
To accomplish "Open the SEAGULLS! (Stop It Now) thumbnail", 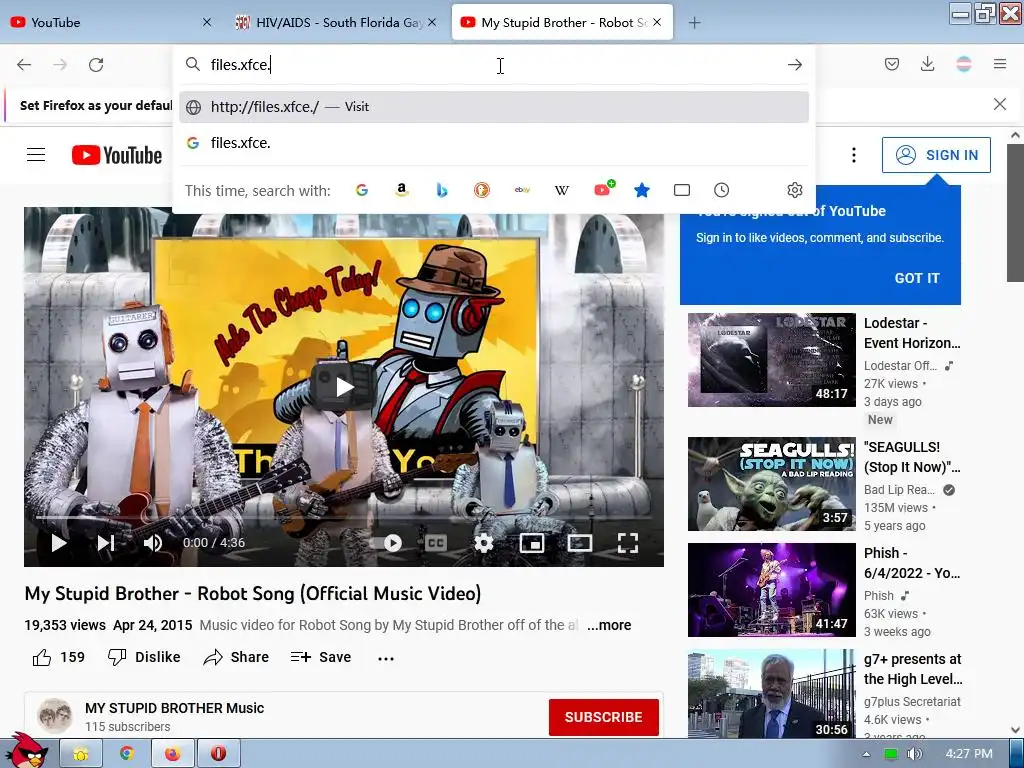I will (x=771, y=484).
